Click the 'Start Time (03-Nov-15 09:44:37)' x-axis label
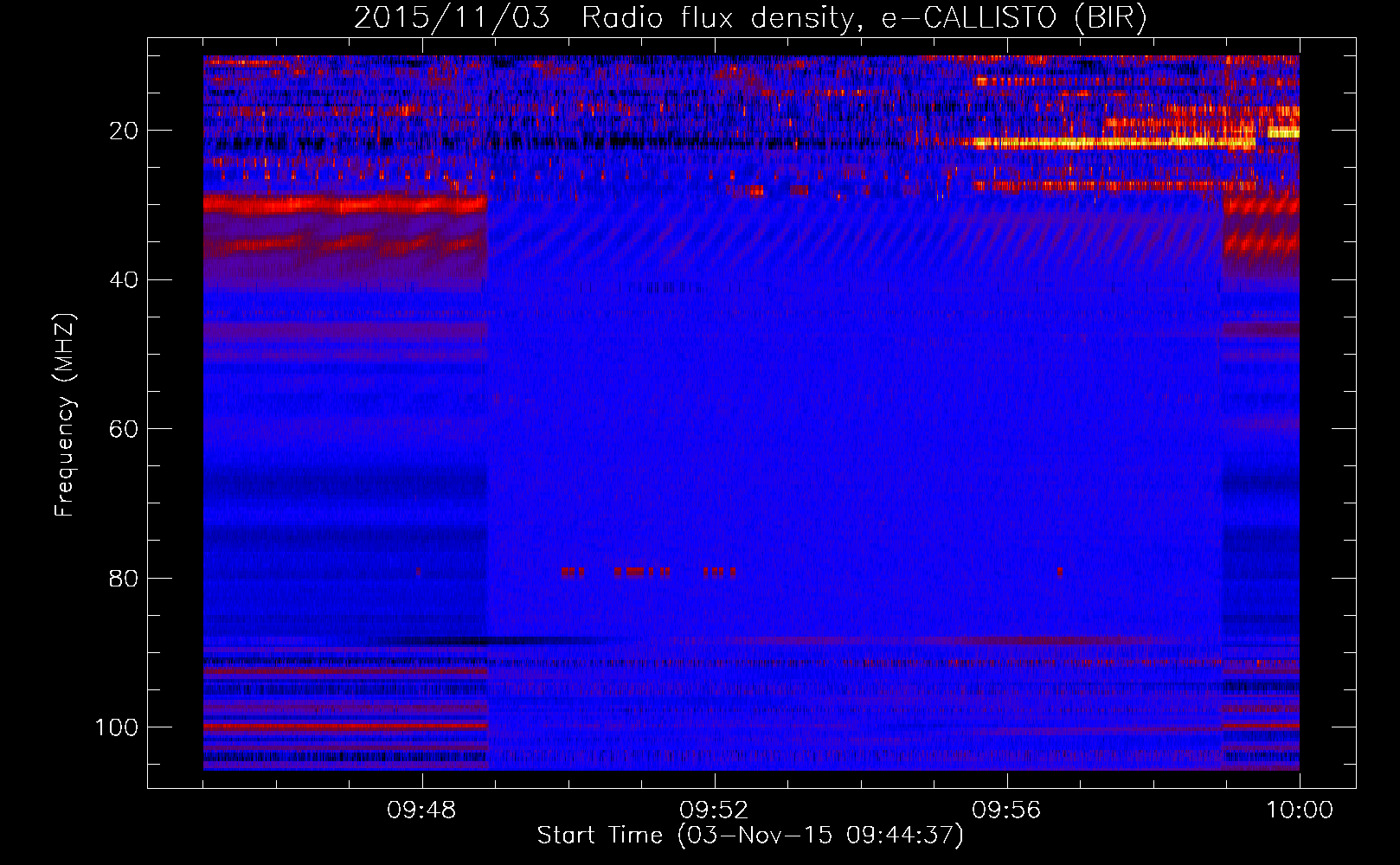 tap(750, 836)
